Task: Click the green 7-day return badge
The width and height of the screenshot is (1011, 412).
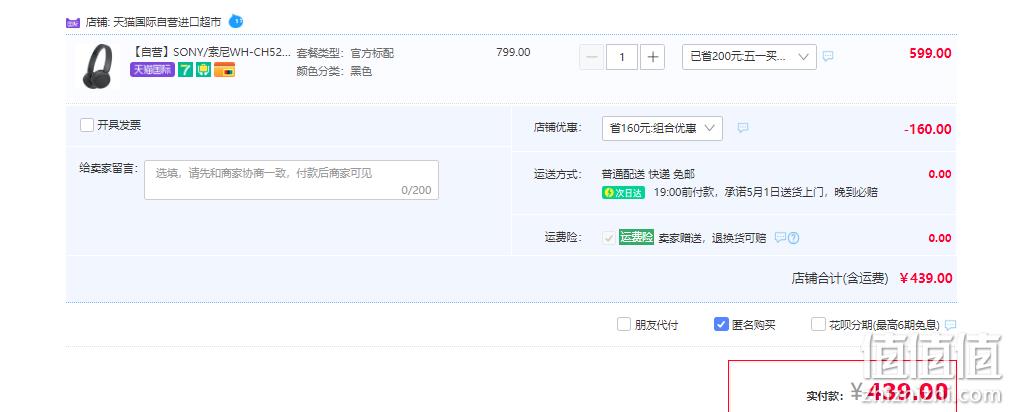Action: [x=186, y=70]
